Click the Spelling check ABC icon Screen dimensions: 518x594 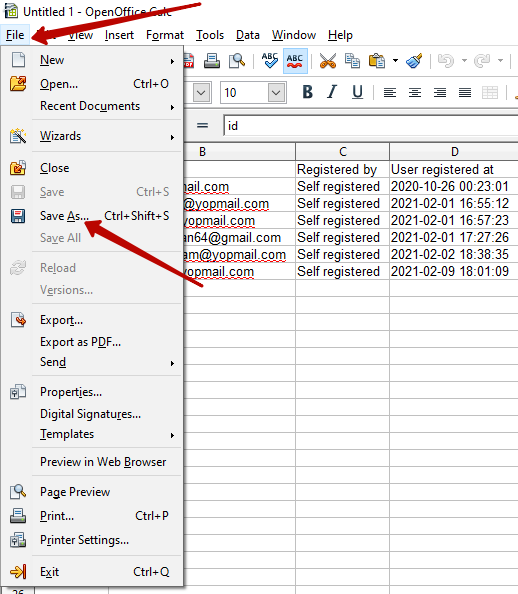270,61
